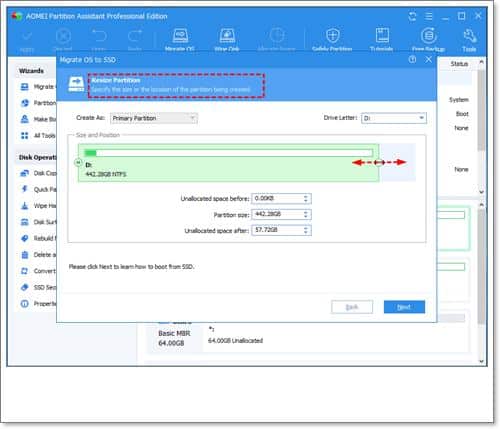This screenshot has height=429, width=500.
Task: Click the SSD Secure Erase icon
Action: pyautogui.click(x=25, y=287)
